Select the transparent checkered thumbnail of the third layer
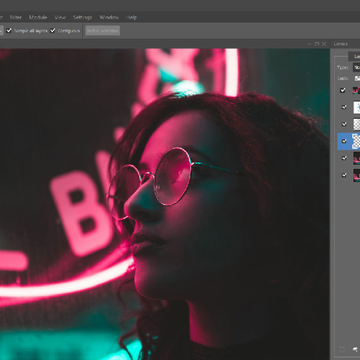360x360 pixels. coord(357,124)
